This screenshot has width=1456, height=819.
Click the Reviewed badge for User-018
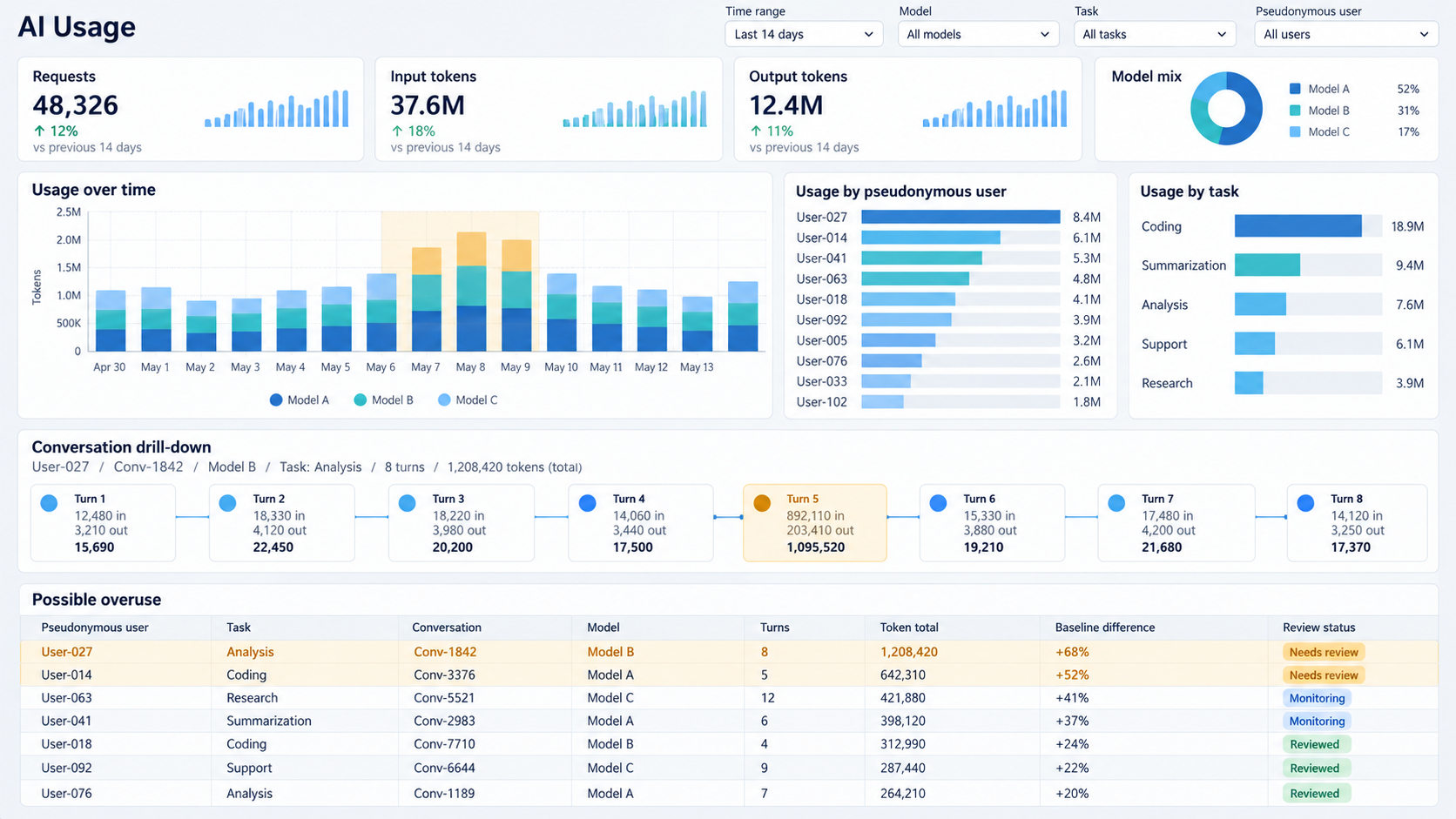coord(1316,744)
